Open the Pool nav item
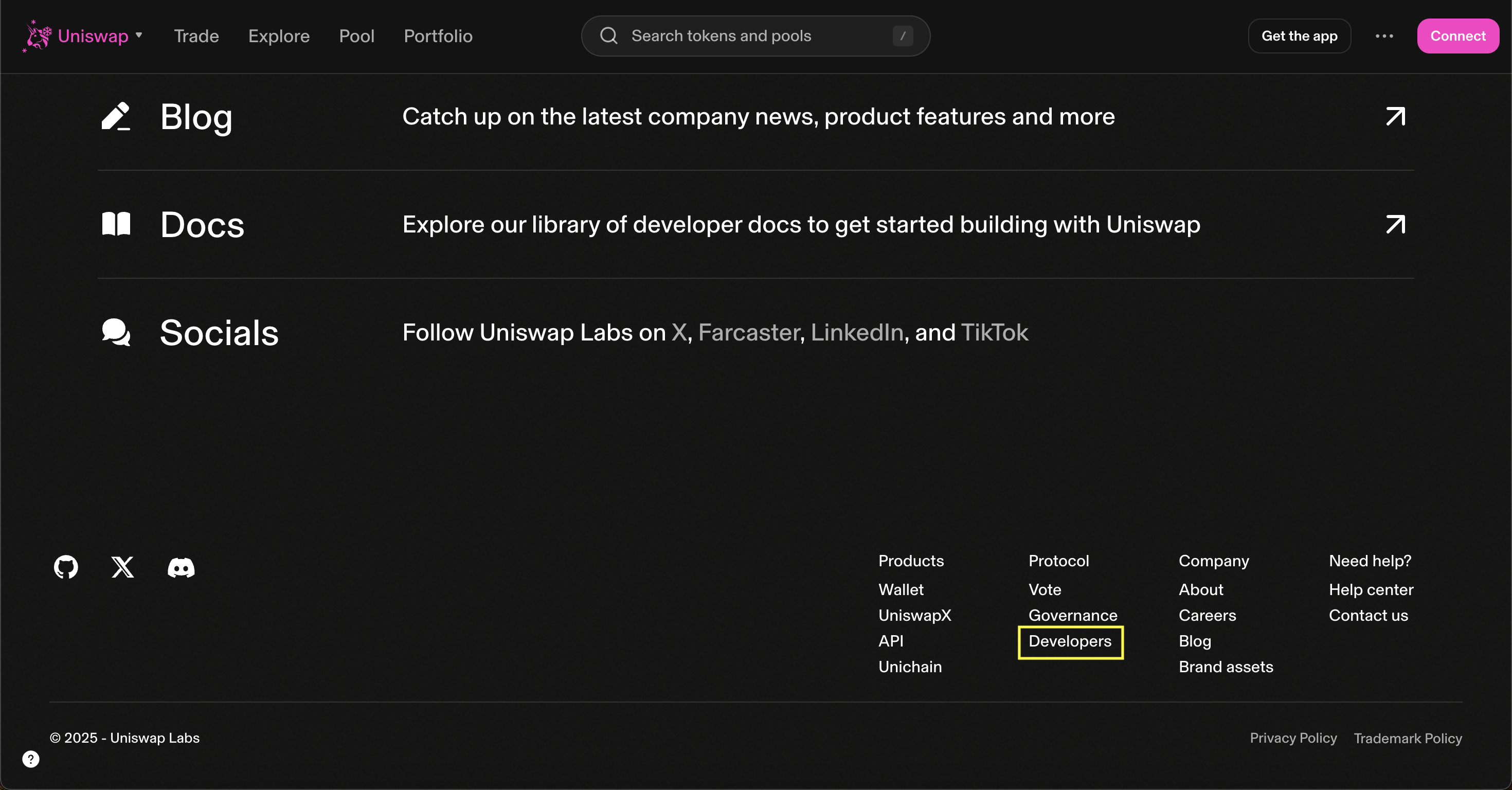 356,36
